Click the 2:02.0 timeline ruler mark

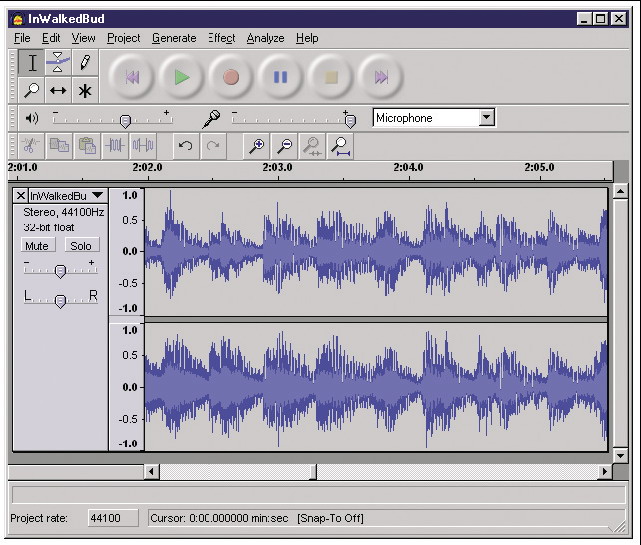point(147,167)
